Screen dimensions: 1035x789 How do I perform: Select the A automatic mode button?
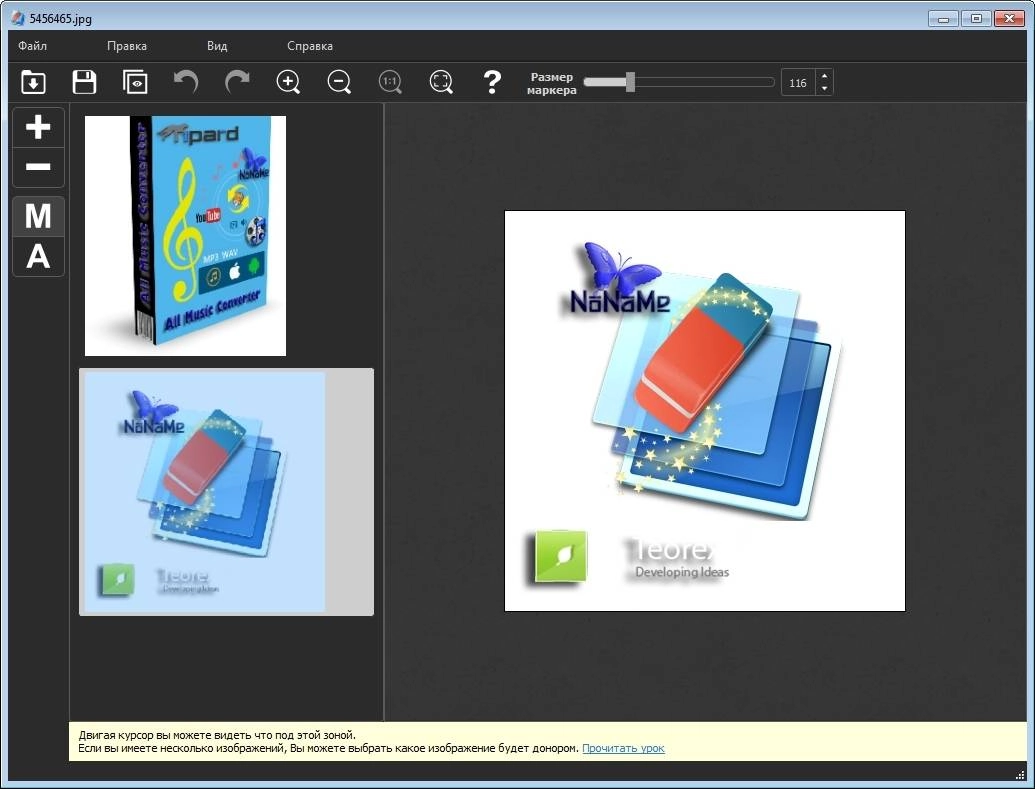[38, 256]
